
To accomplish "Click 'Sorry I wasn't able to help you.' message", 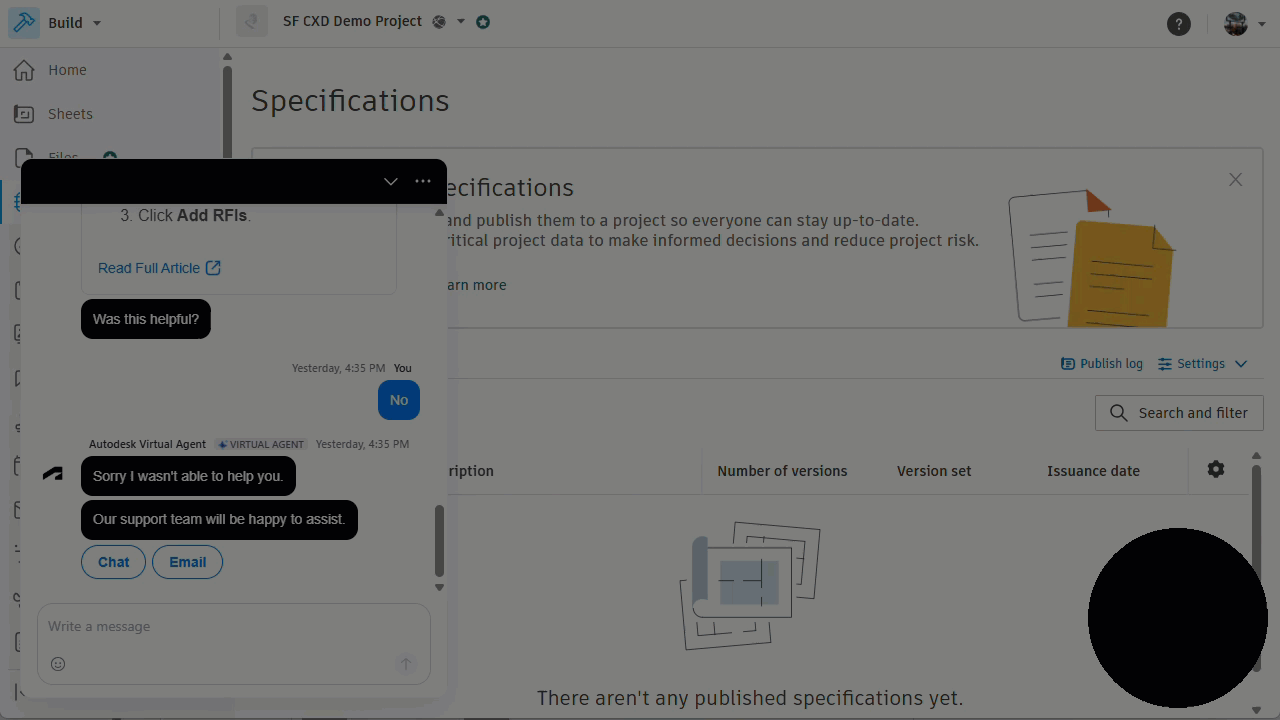I will pyautogui.click(x=188, y=476).
